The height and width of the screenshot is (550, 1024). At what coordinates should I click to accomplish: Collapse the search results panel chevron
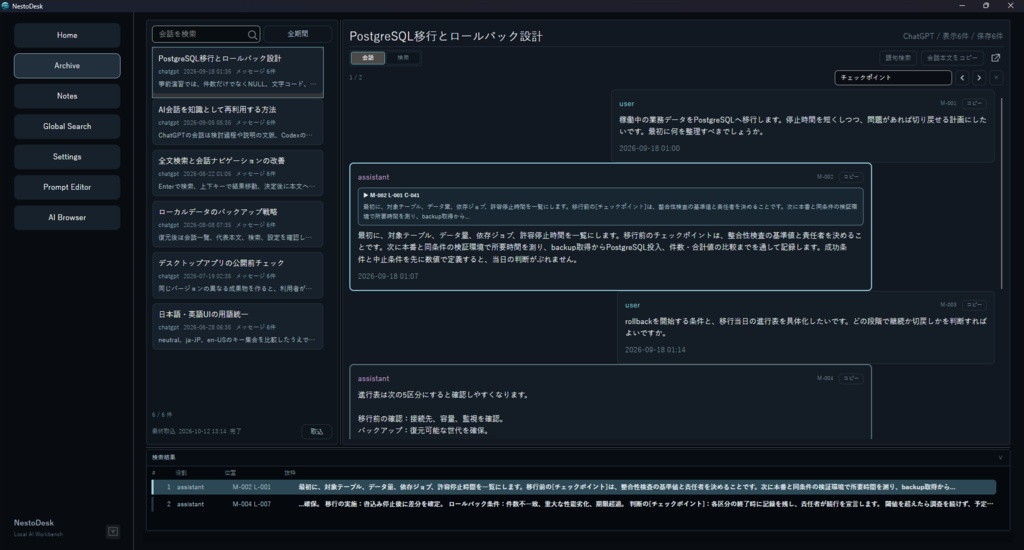[1000, 458]
